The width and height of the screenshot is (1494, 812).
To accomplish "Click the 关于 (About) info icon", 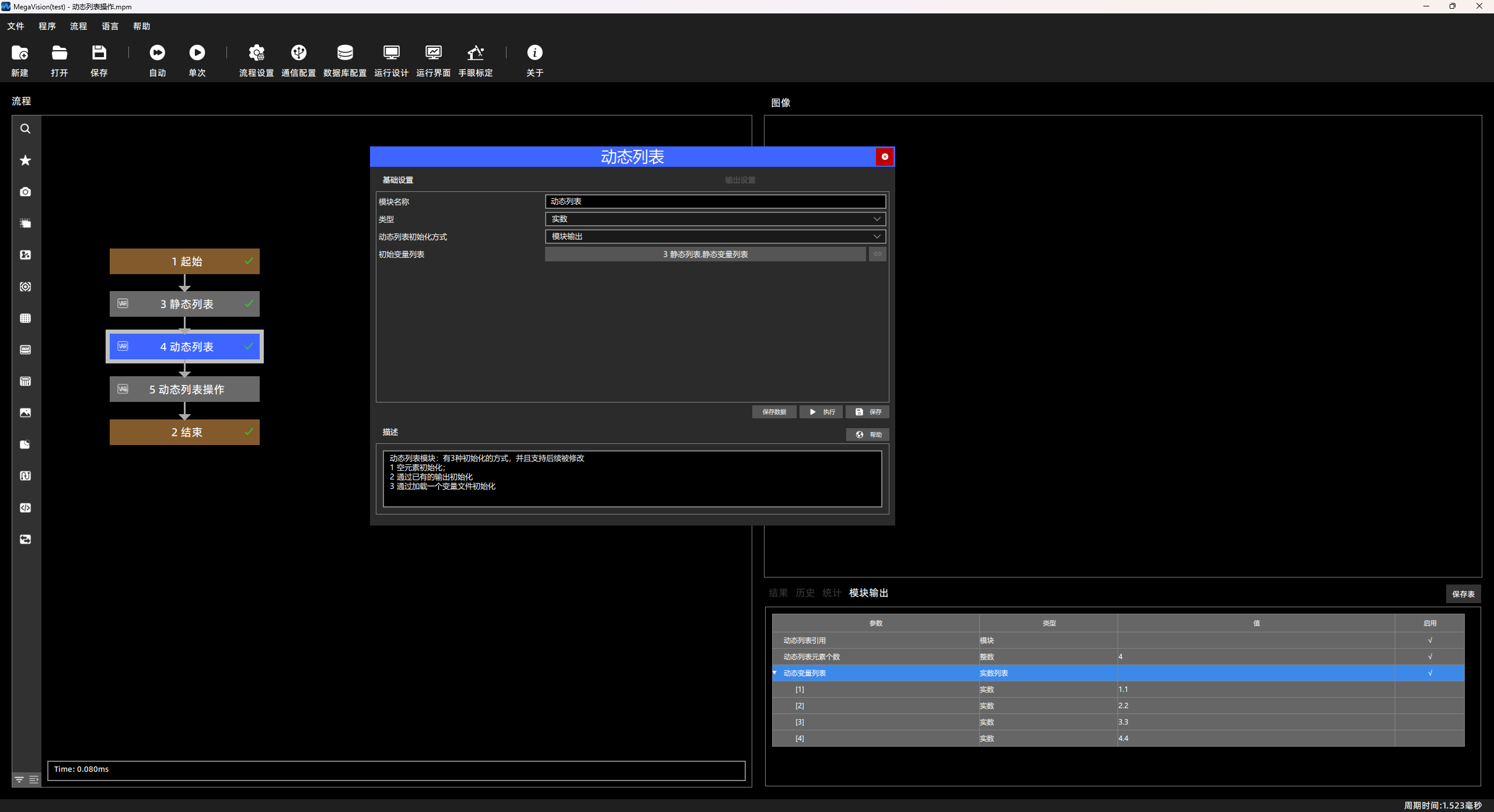I will click(535, 53).
